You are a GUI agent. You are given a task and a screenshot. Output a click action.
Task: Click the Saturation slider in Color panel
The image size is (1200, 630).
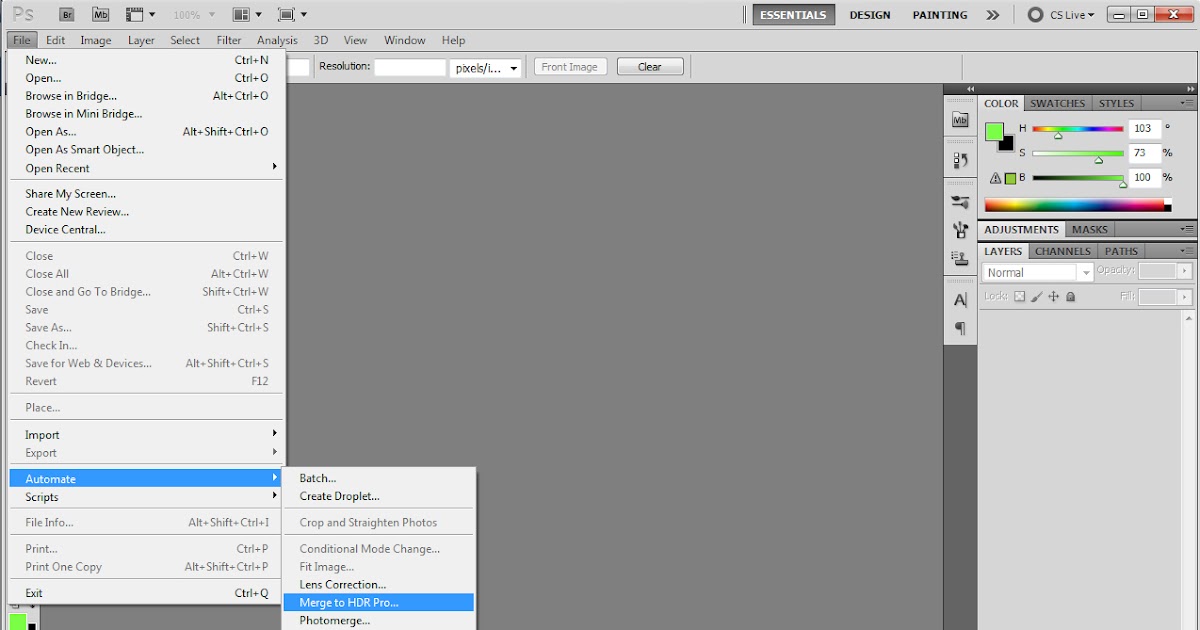pyautogui.click(x=1078, y=154)
